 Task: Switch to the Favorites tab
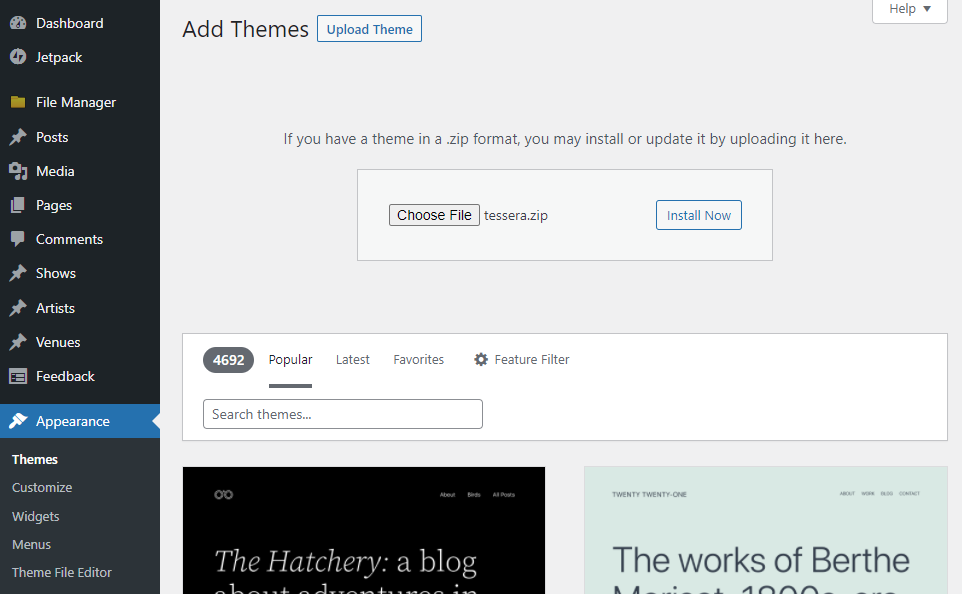418,360
